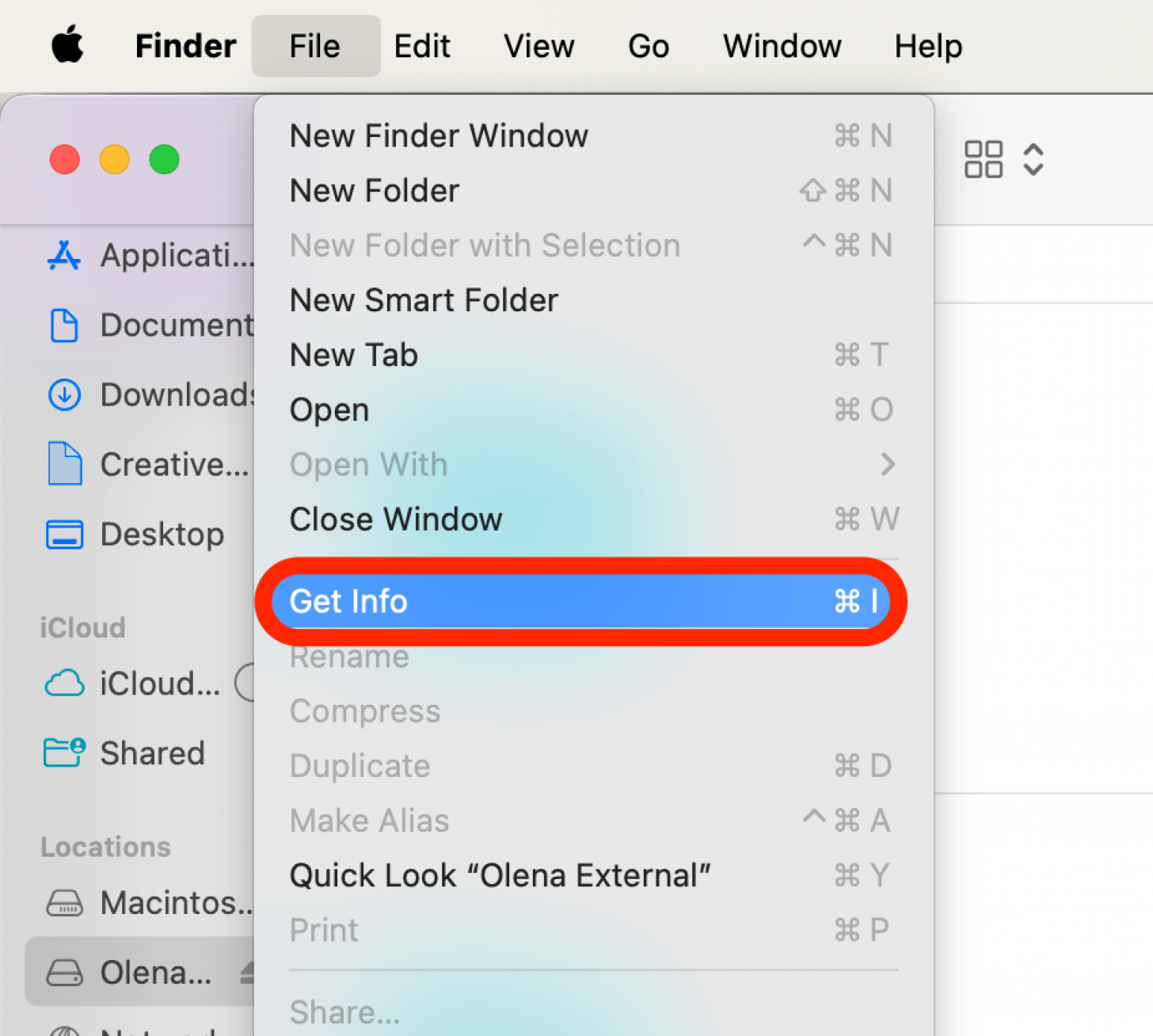Viewport: 1153px width, 1036px height.
Task: Open view options chevron dropdown
Action: 1033,159
